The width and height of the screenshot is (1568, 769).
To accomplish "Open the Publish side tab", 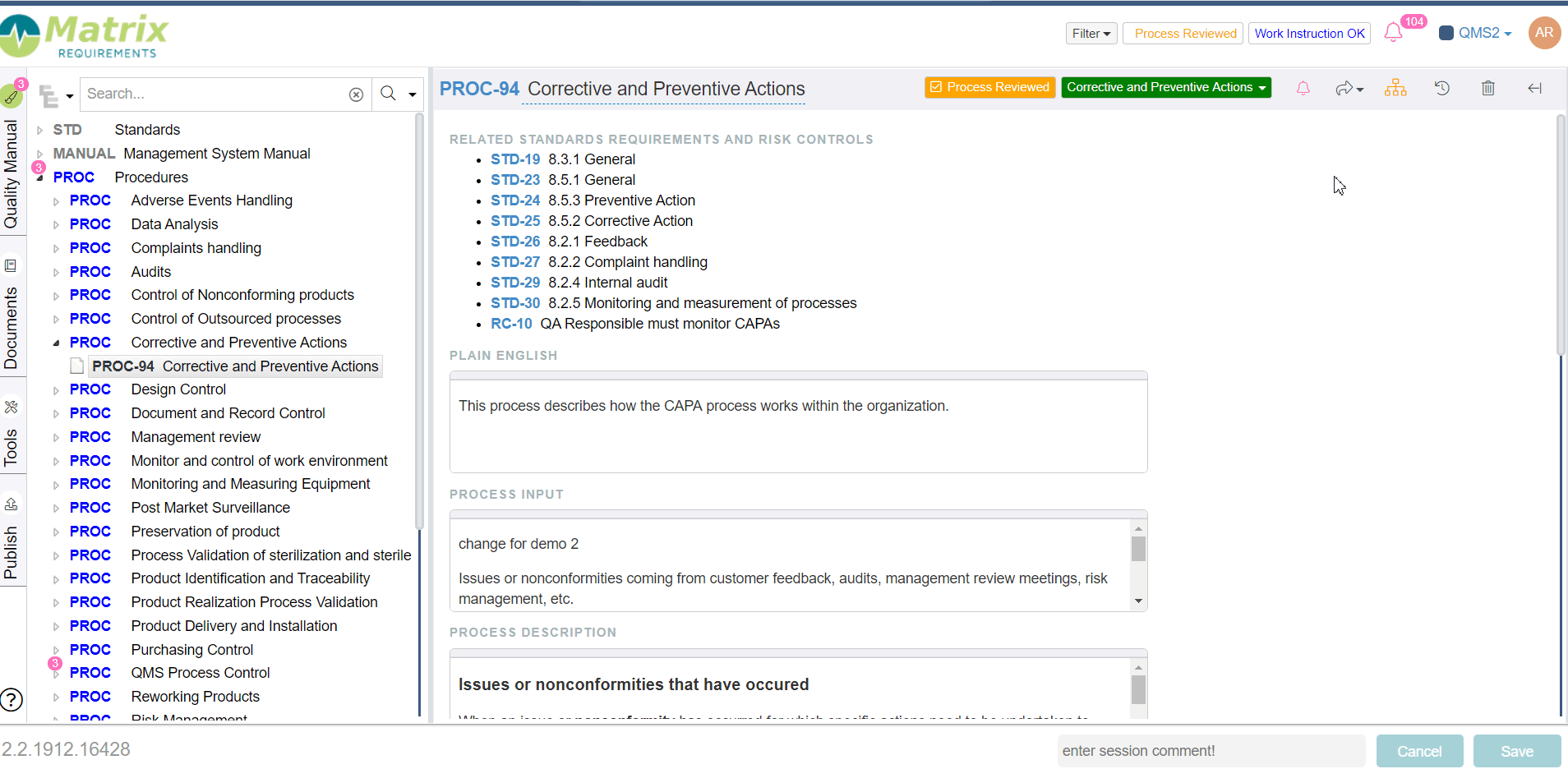I will 11,552.
